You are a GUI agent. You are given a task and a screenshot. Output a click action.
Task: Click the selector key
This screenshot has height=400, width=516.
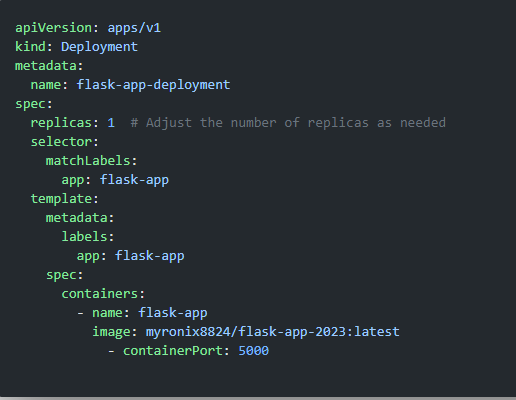pyautogui.click(x=61, y=142)
